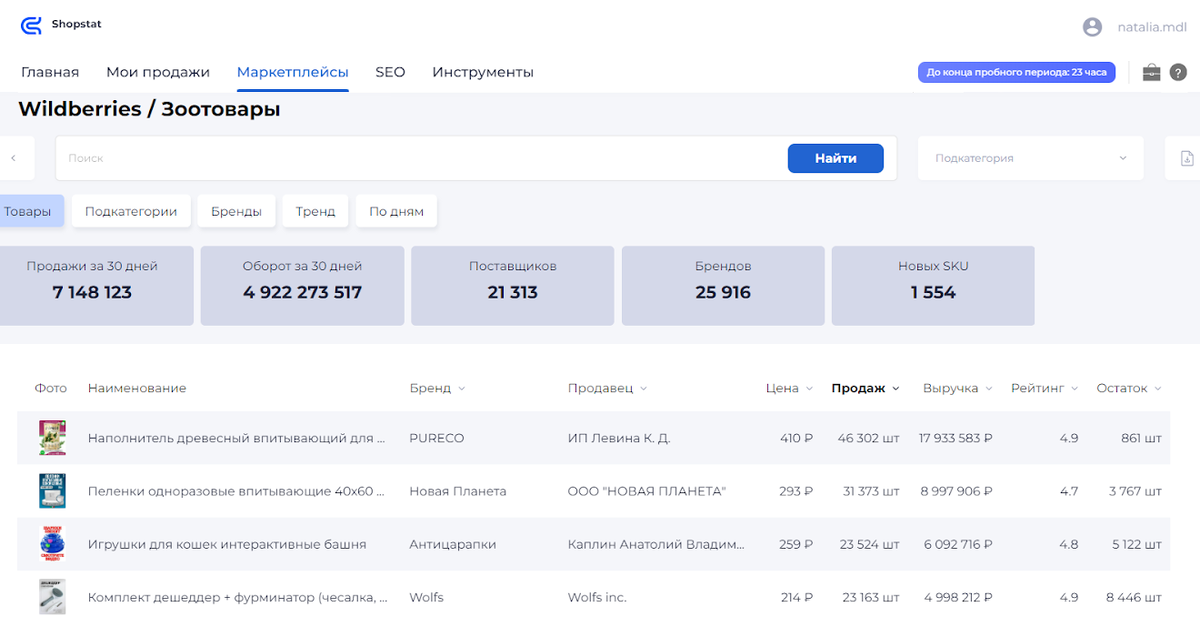
Task: Switch to По дням tab
Action: coord(396,211)
